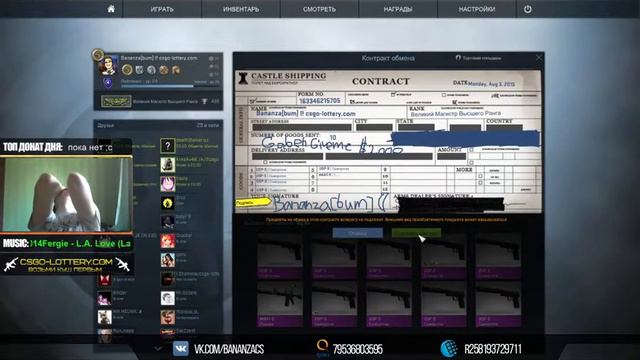Open friend with red-haired girl avatar
The width and height of the screenshot is (640, 360).
(x=167, y=241)
